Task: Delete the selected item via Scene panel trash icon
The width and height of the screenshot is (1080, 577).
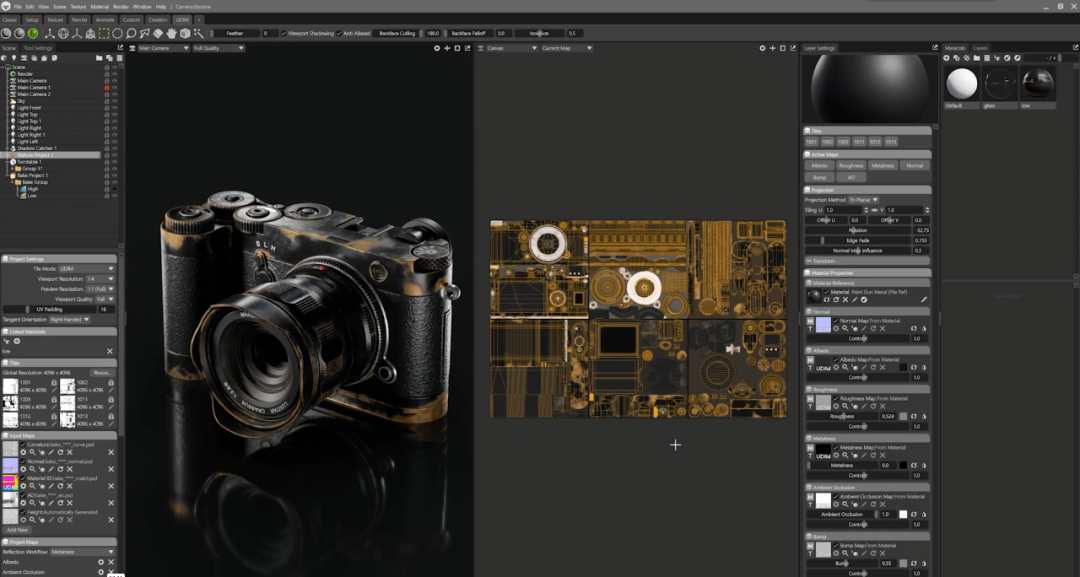Action: click(119, 58)
